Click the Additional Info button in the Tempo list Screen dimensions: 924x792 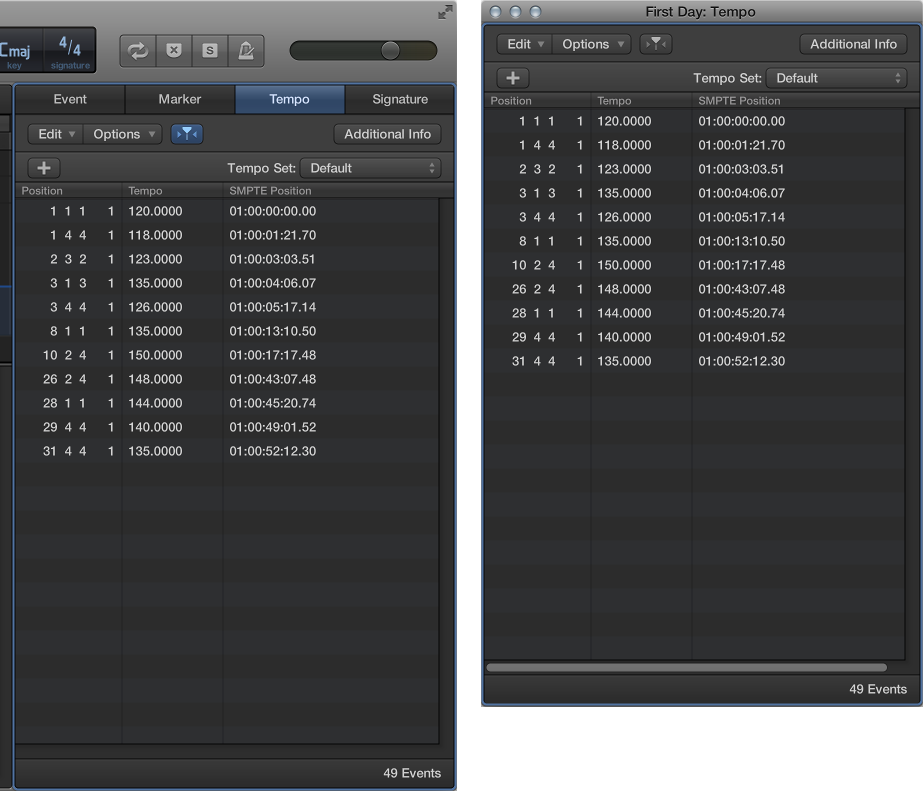[x=387, y=133]
